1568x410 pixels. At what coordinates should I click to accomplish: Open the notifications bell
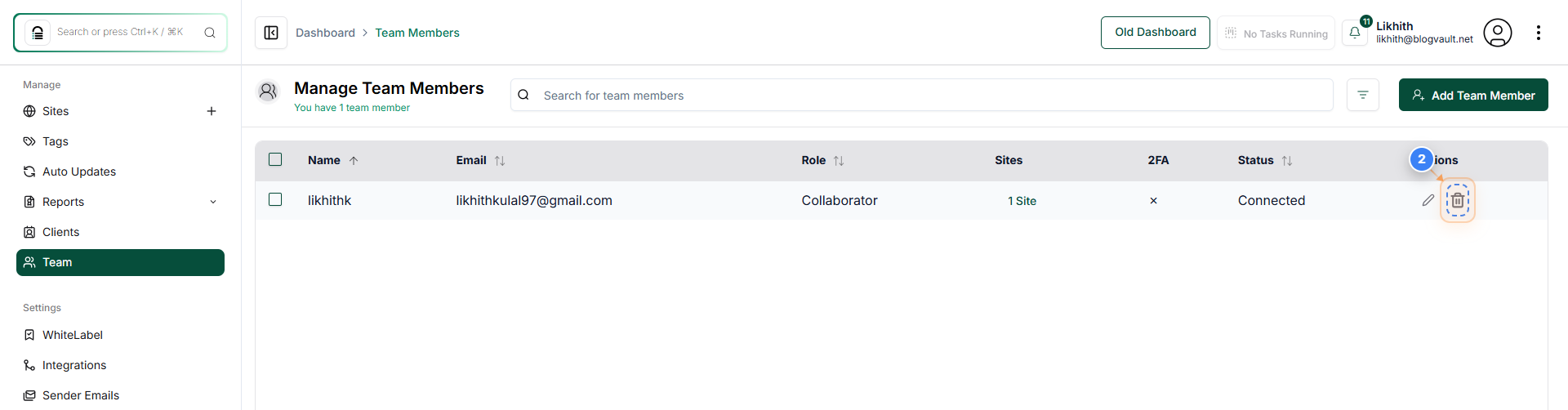coord(1355,33)
